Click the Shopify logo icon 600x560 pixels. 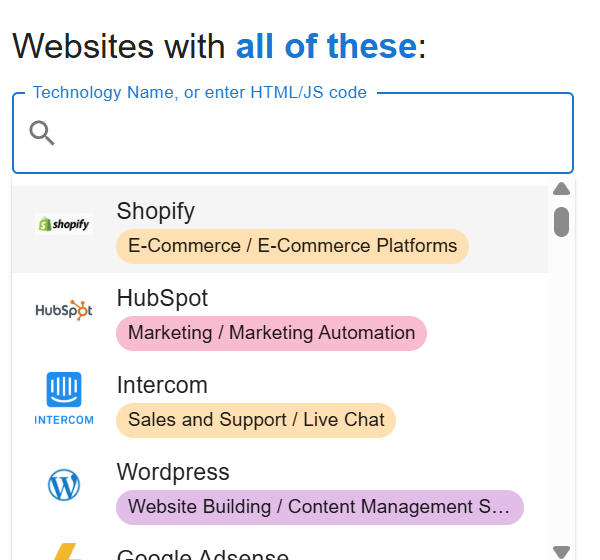(64, 225)
